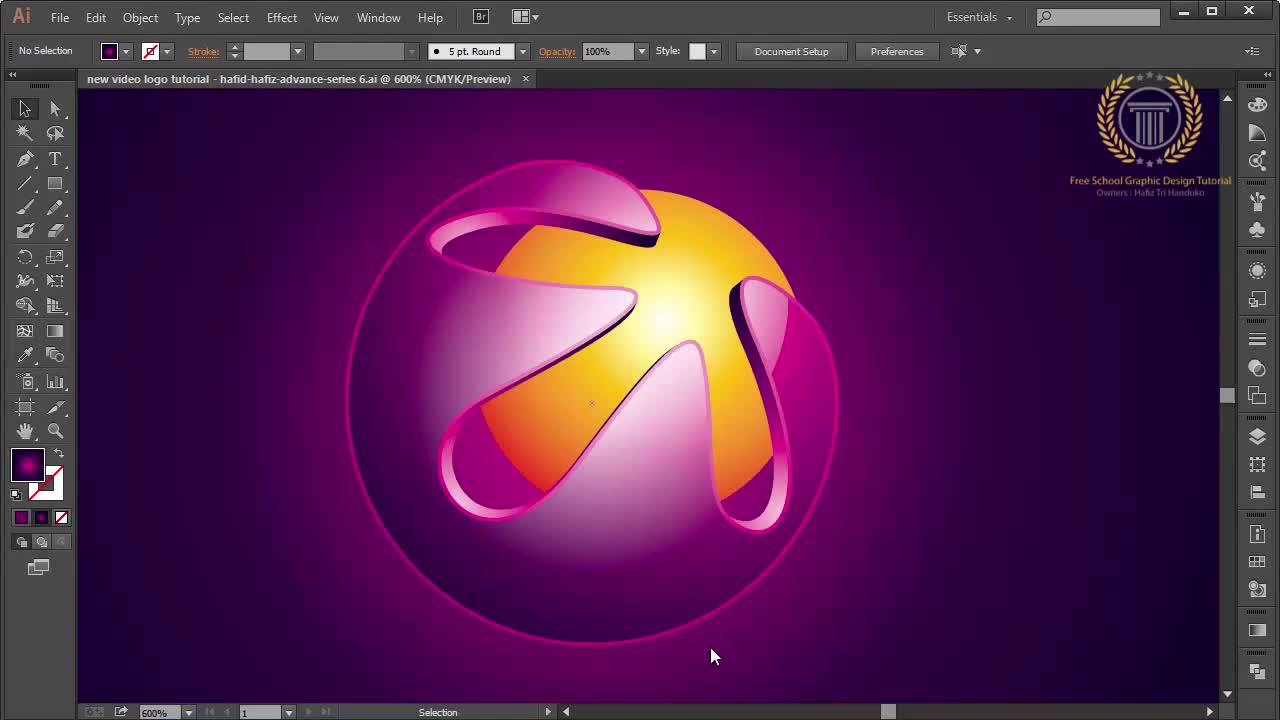
Task: Select the Pencil tool
Action: point(55,208)
